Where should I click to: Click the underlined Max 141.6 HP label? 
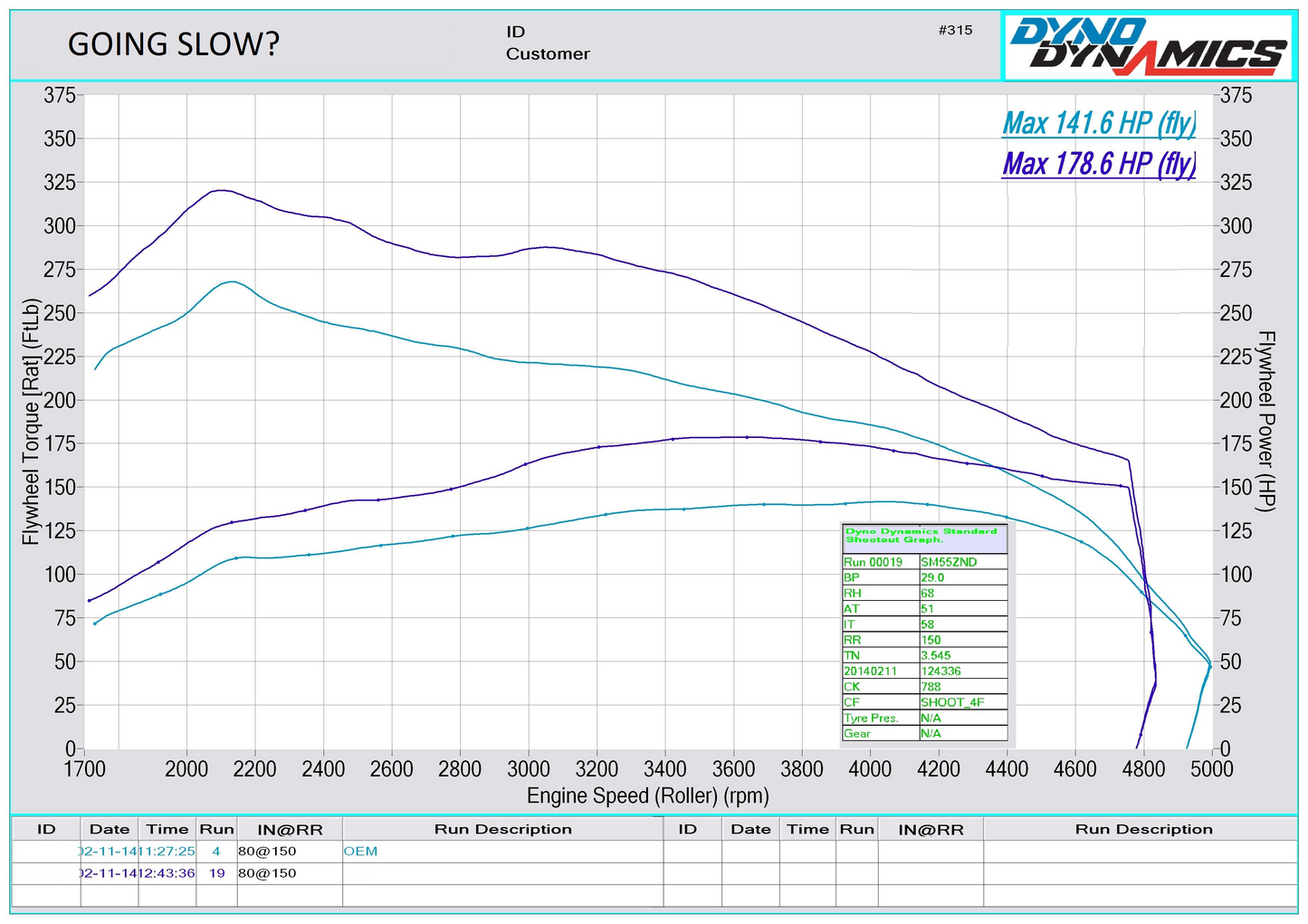coord(1098,123)
